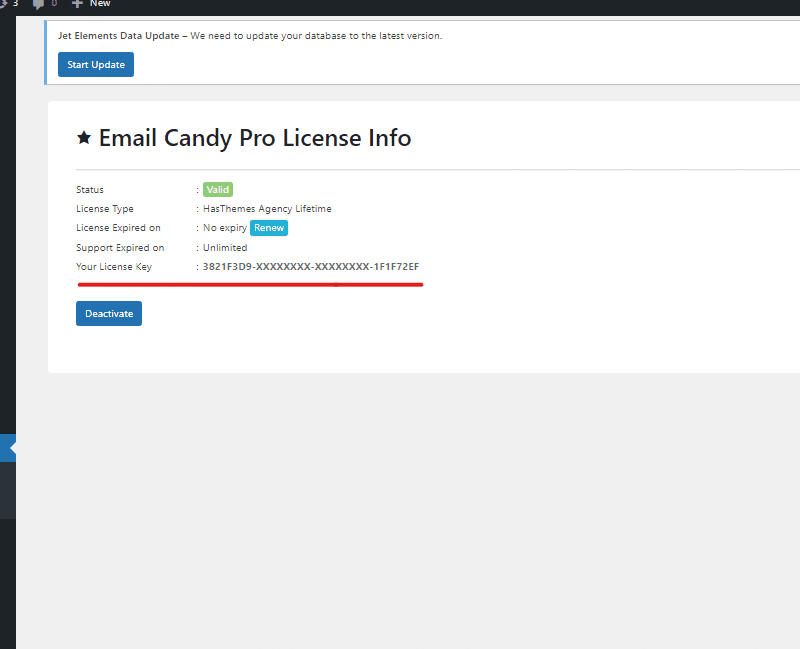Click the No expiry value
800x649 pixels.
pos(225,228)
